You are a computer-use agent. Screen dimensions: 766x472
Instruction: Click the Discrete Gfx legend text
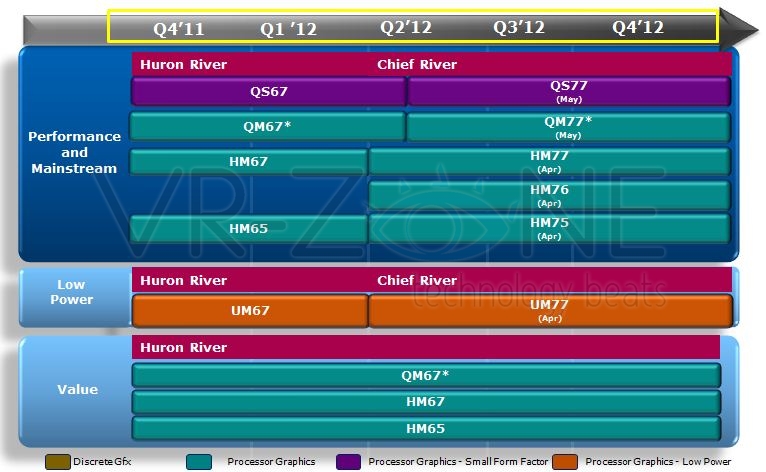[x=102, y=461]
